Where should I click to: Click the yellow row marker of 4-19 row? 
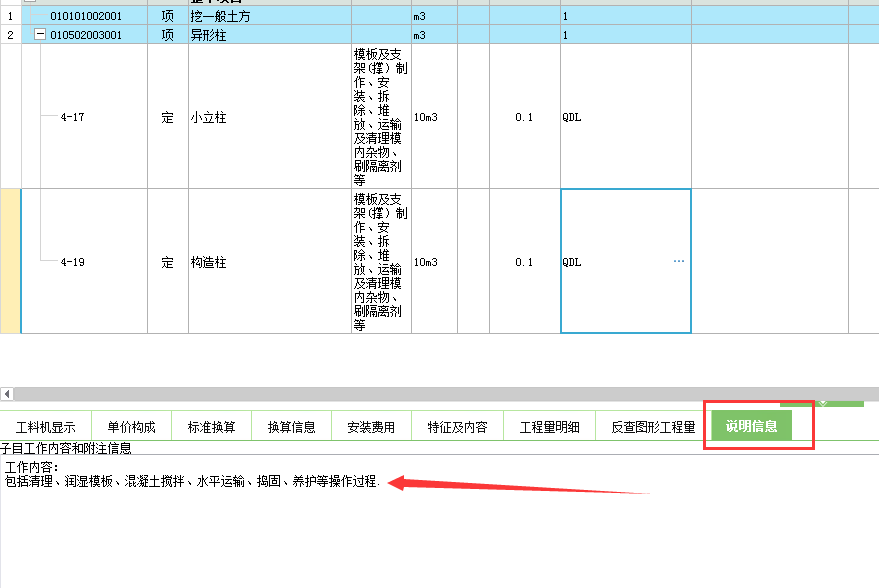[11, 261]
